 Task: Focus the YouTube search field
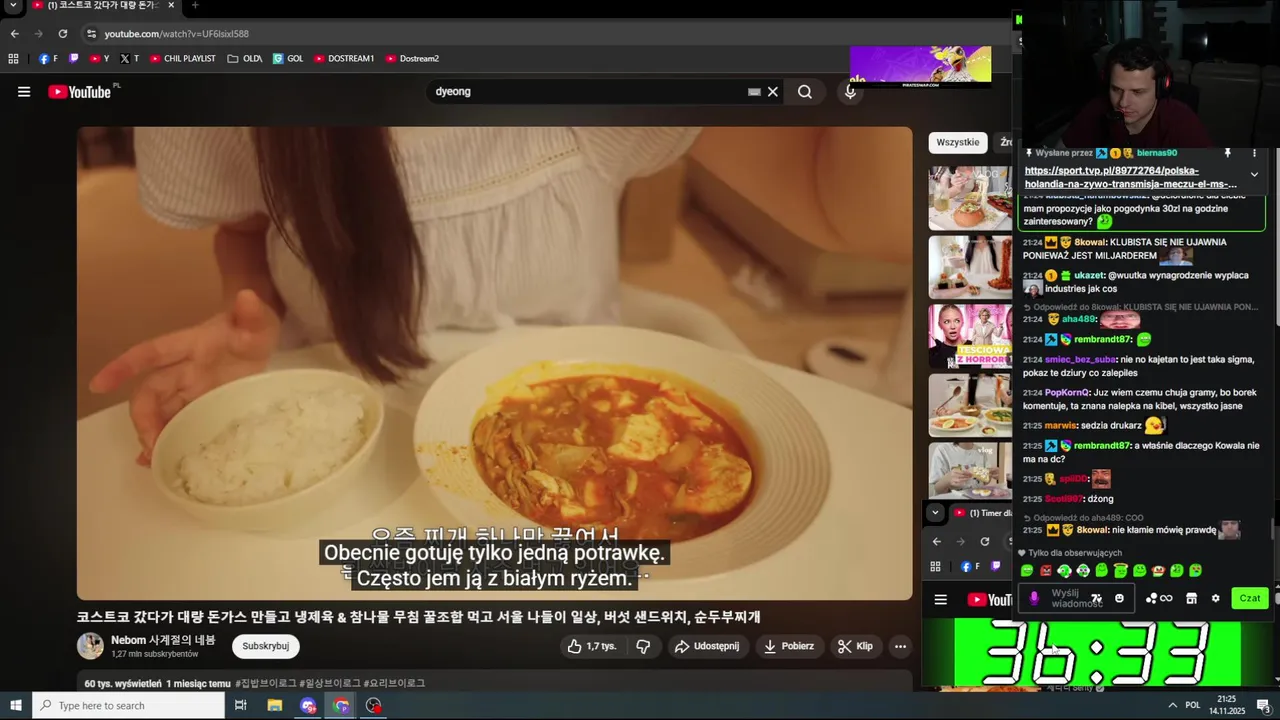pos(590,92)
